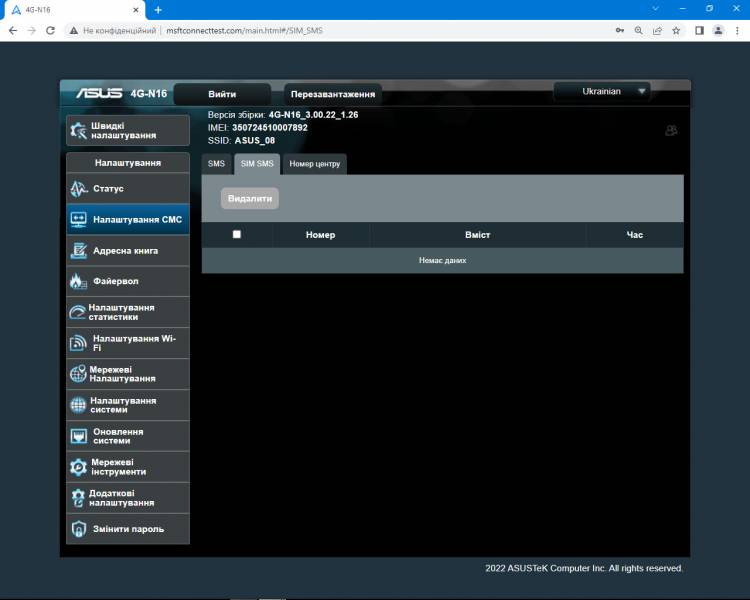The image size is (750, 600).
Task: Expand the tab search chevron in title bar
Action: 655,9
